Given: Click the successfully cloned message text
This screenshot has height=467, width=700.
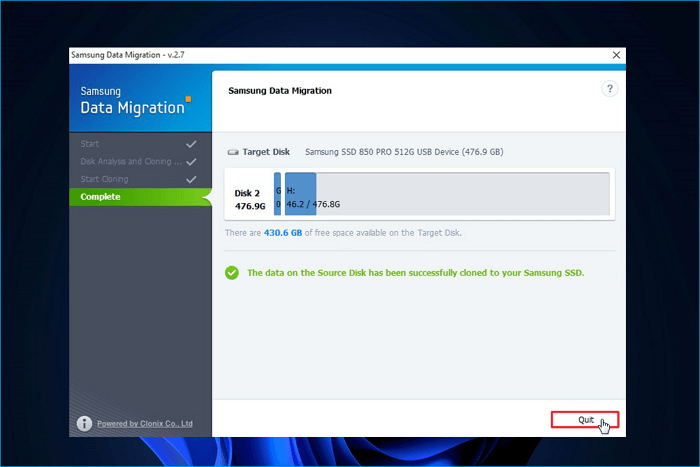Looking at the screenshot, I should (x=416, y=273).
